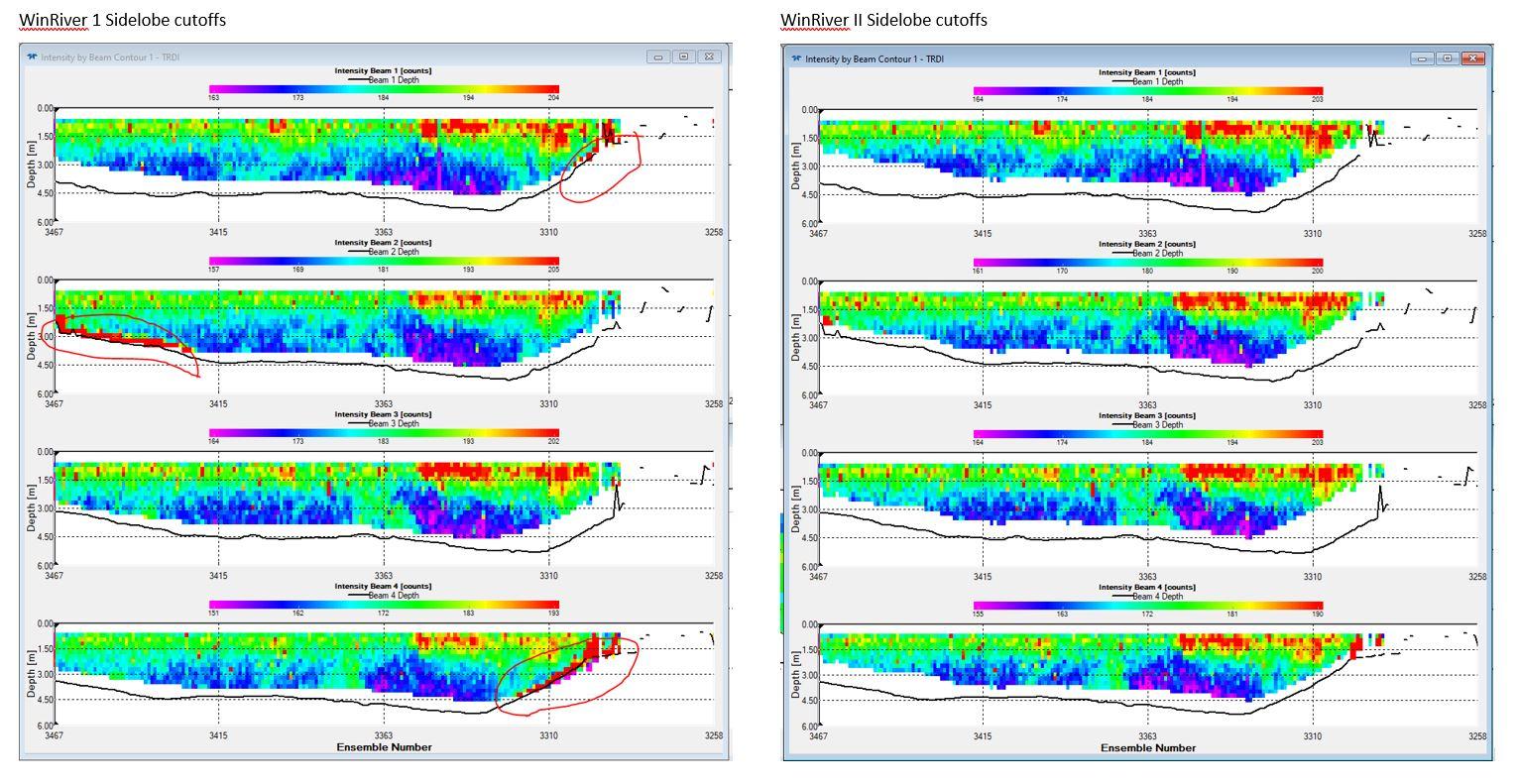Click the 'WinRiver II Sidelobe cutoffs' heading

click(x=883, y=20)
